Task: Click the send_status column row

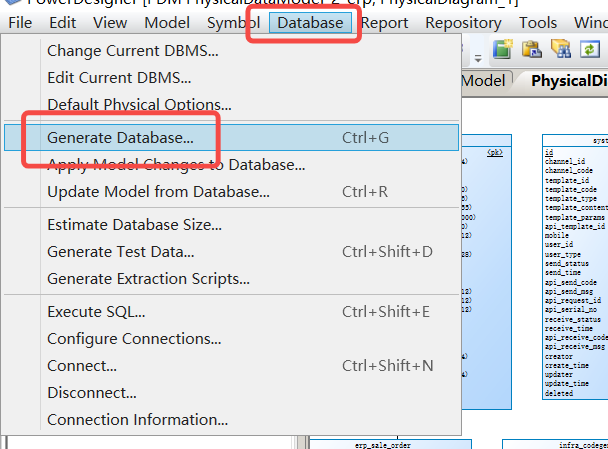Action: pyautogui.click(x=567, y=264)
